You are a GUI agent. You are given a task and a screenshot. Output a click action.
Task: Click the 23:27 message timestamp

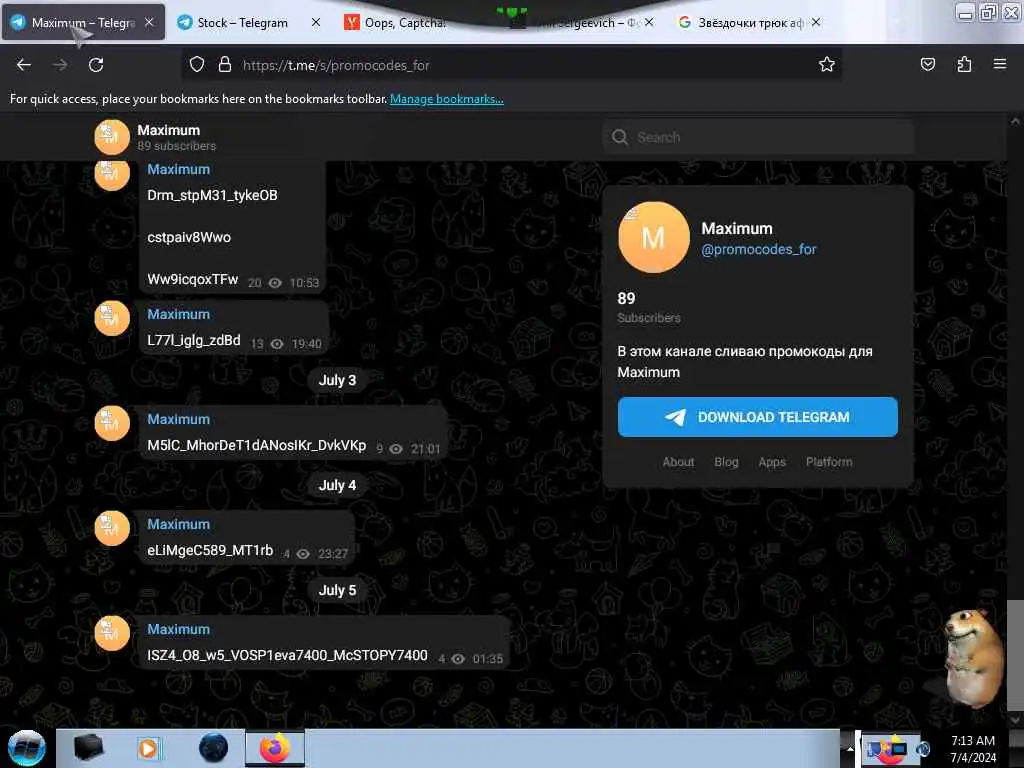coord(332,554)
